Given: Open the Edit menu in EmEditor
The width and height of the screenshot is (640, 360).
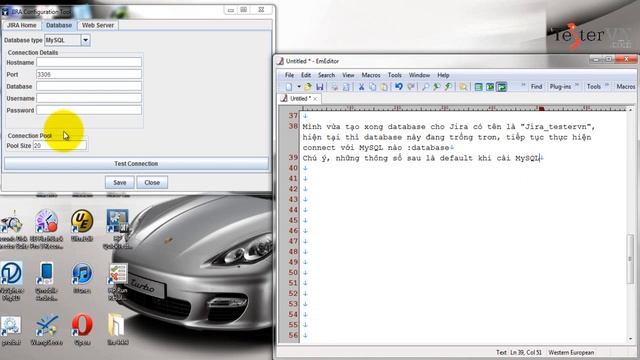Looking at the screenshot, I should coord(306,75).
